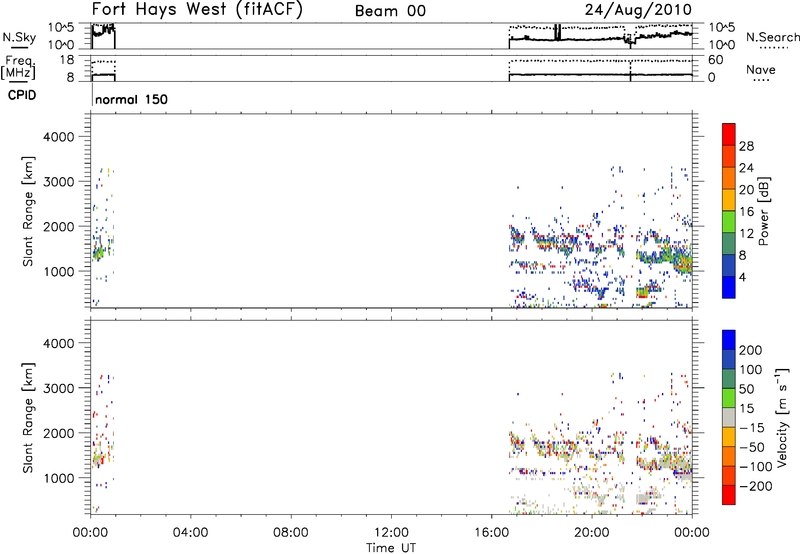
Task: Click the '28' tick on the Power color bar
Action: tap(746, 146)
